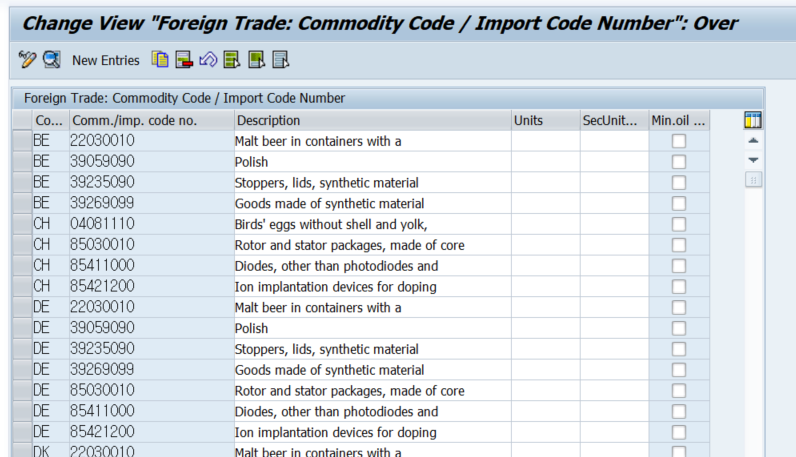Select row selector for BE 22030010

click(x=22, y=141)
